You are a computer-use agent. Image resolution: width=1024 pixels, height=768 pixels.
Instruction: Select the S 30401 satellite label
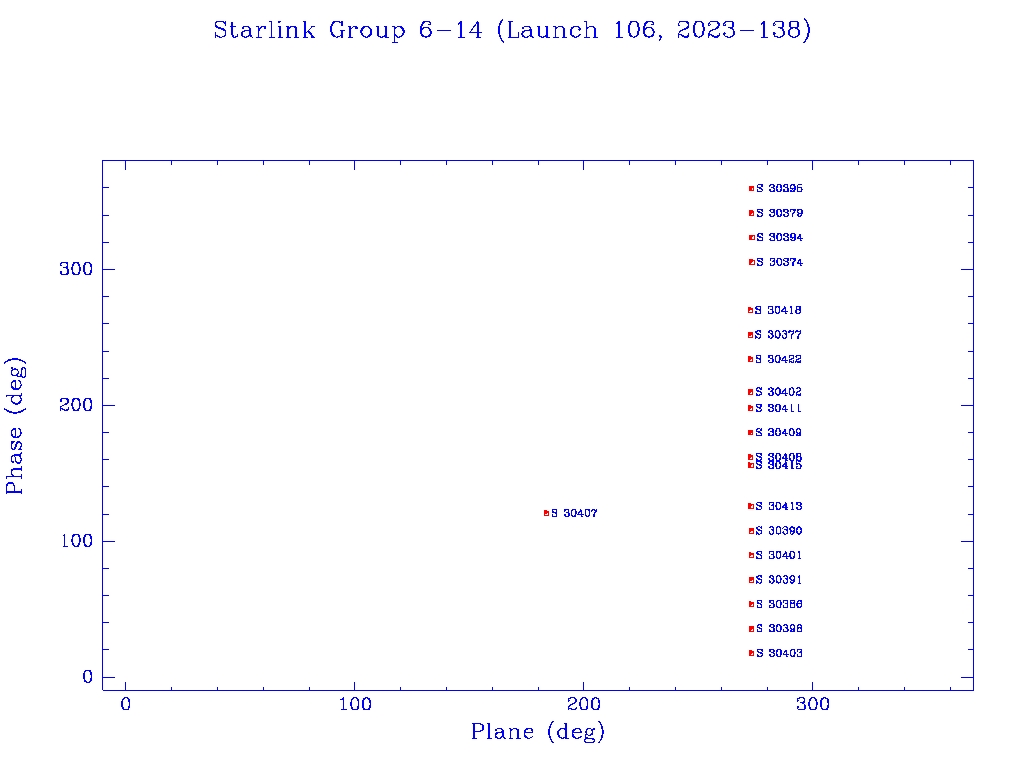tap(778, 555)
